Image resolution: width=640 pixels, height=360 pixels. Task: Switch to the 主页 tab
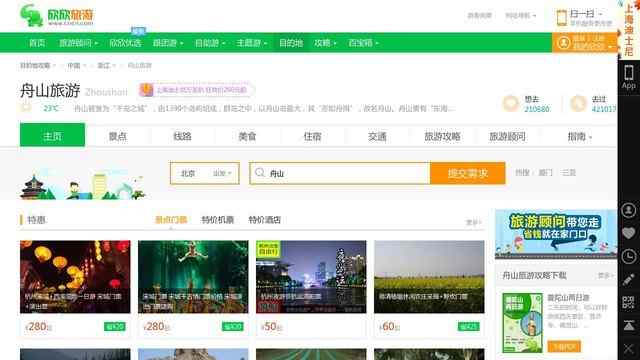point(52,135)
